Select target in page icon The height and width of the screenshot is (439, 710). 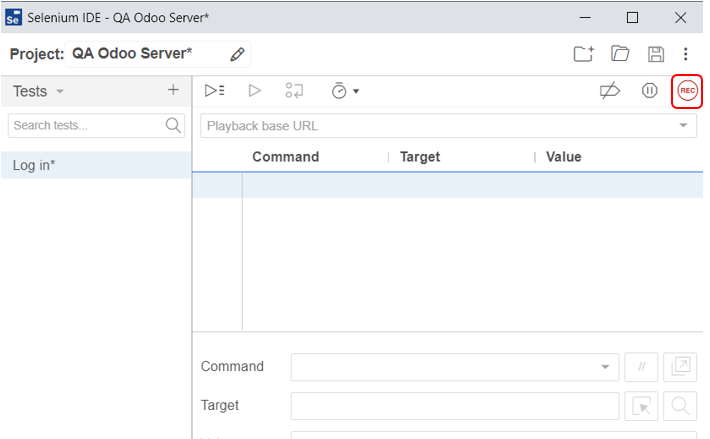tap(641, 406)
